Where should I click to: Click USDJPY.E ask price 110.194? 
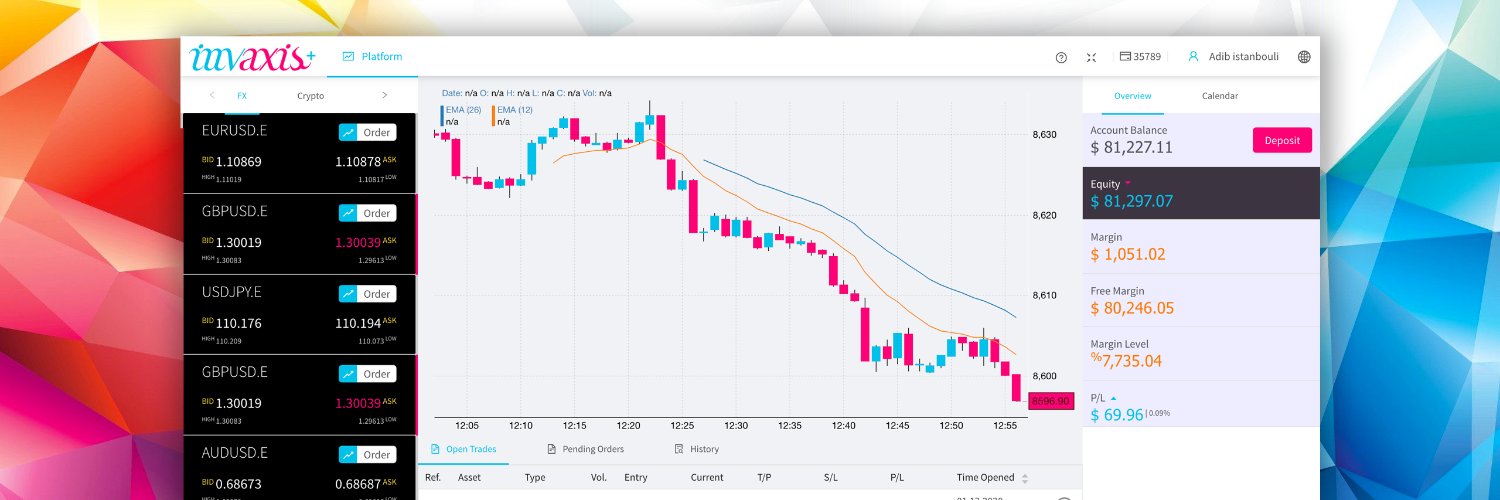(x=358, y=323)
